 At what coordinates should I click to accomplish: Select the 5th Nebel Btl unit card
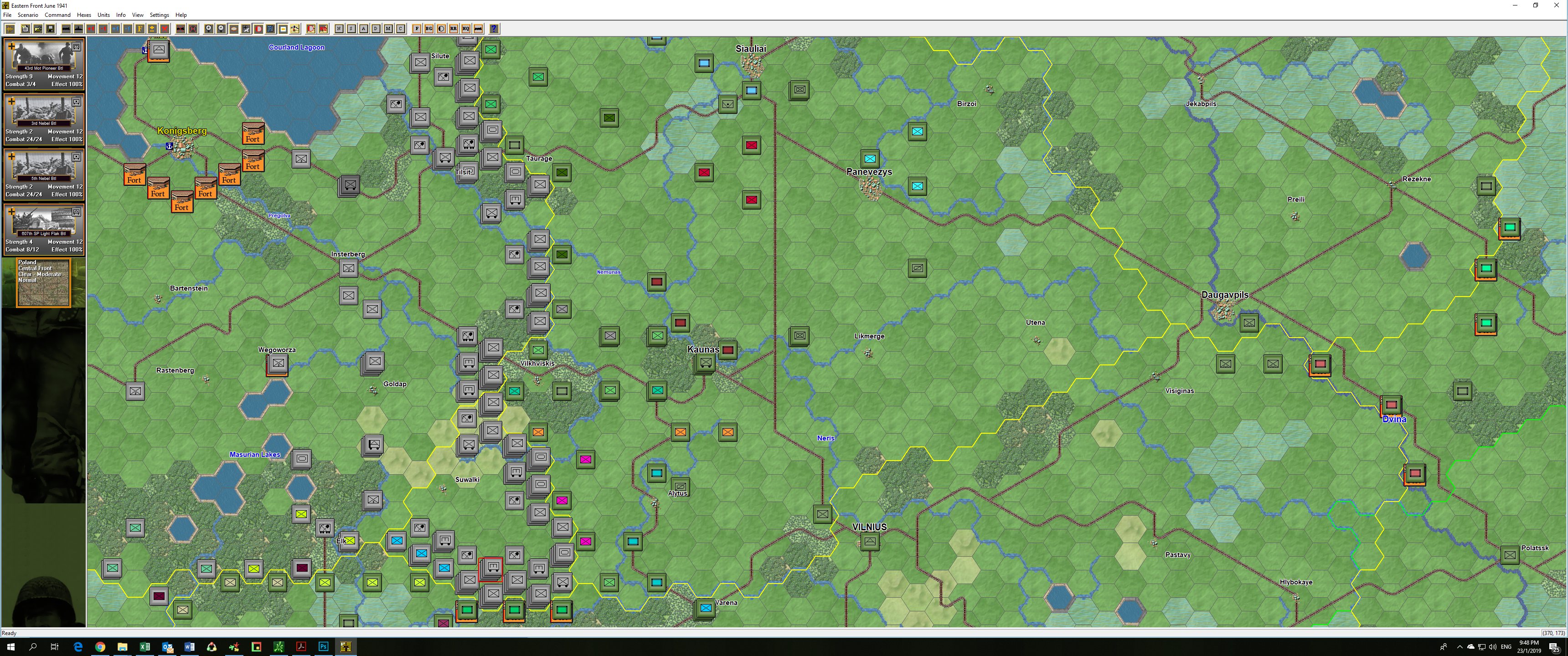(x=44, y=174)
